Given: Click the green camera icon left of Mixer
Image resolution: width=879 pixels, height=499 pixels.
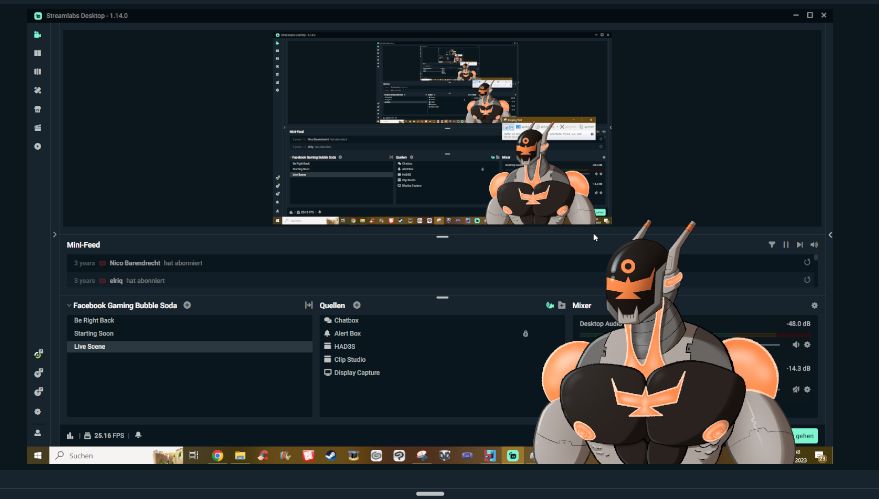Looking at the screenshot, I should tap(550, 305).
